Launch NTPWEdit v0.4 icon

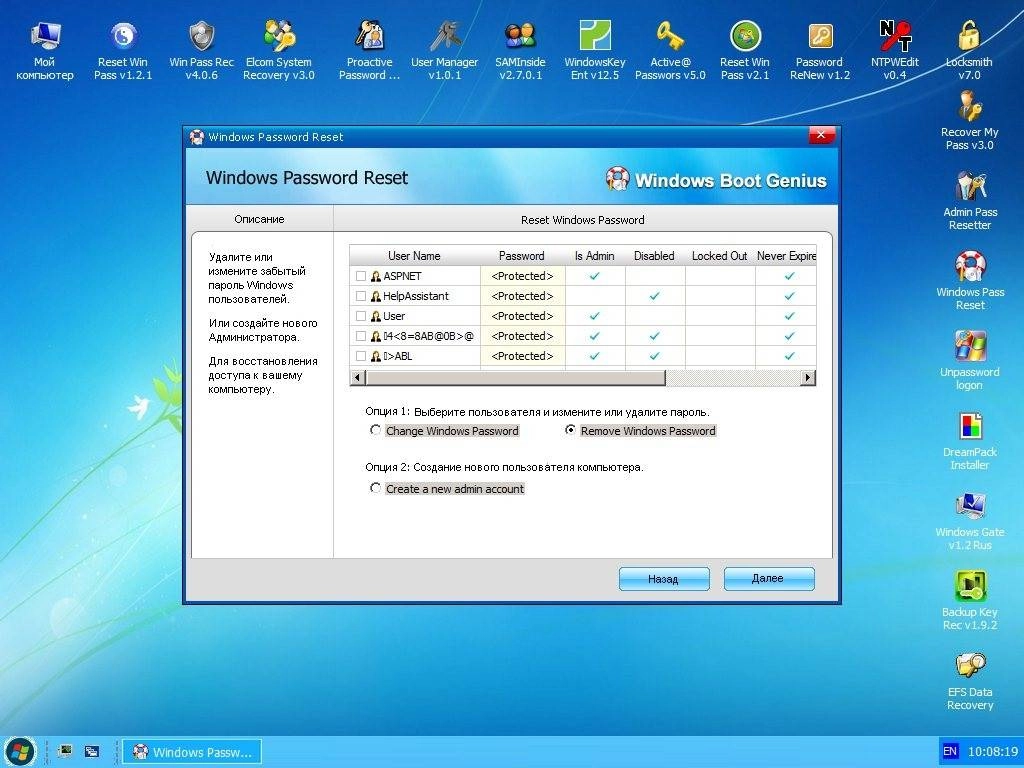click(x=895, y=50)
